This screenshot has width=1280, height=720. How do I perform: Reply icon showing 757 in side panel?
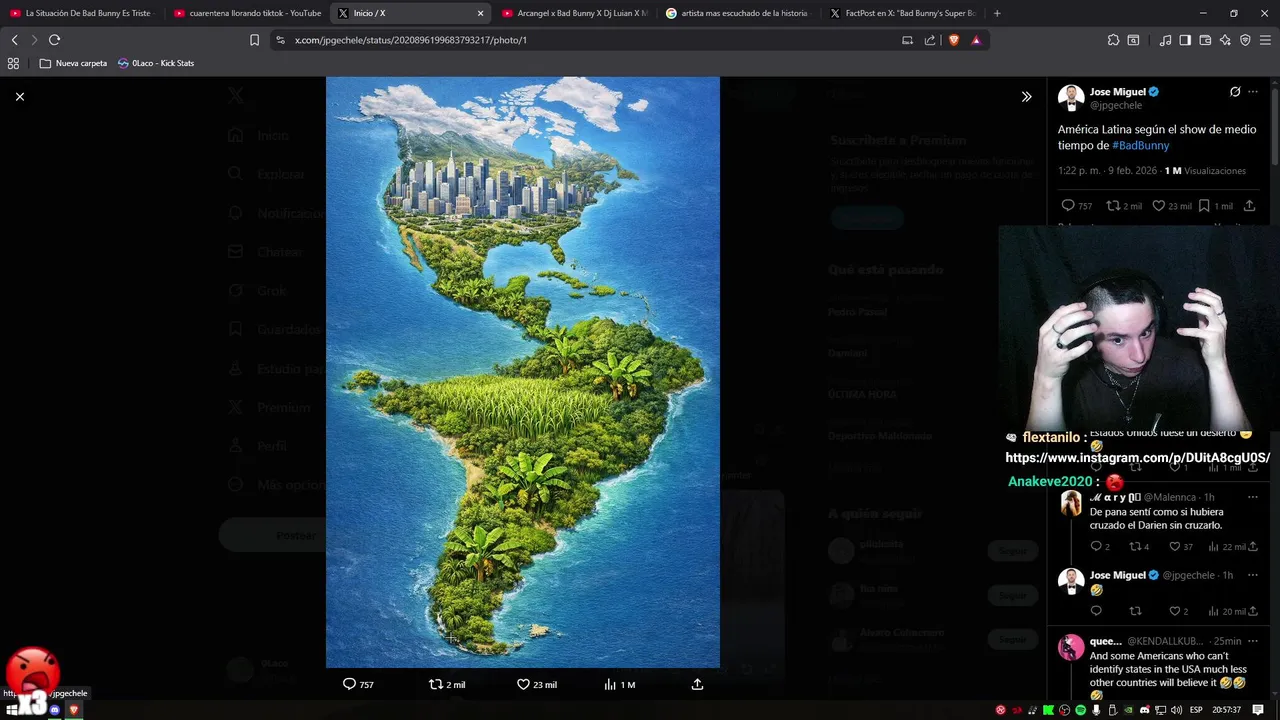click(x=1068, y=206)
